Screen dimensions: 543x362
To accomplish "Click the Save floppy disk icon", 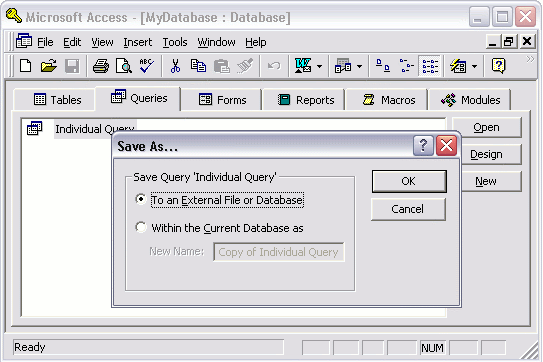I will point(72,66).
